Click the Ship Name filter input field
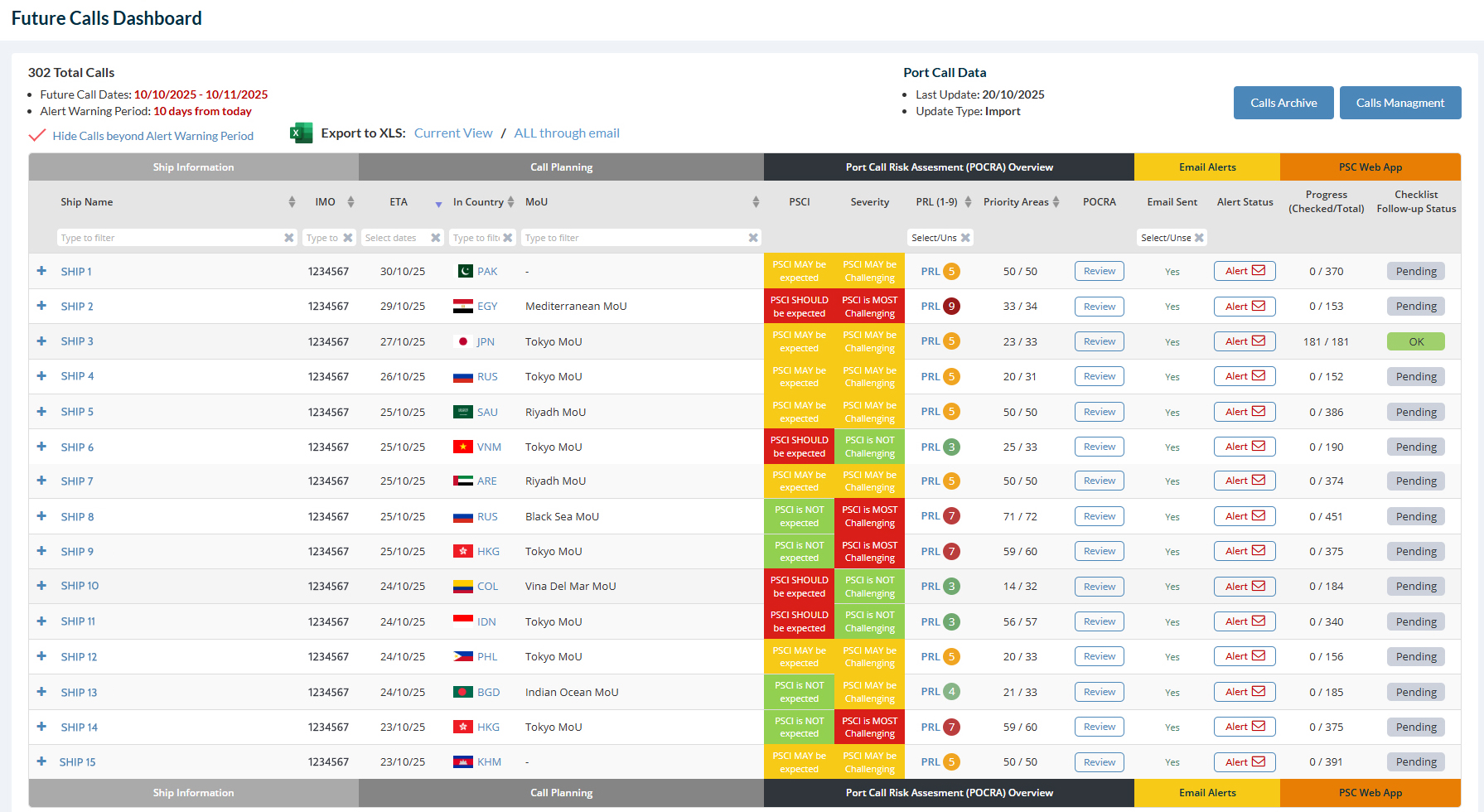This screenshot has height=812, width=1484. (x=170, y=238)
